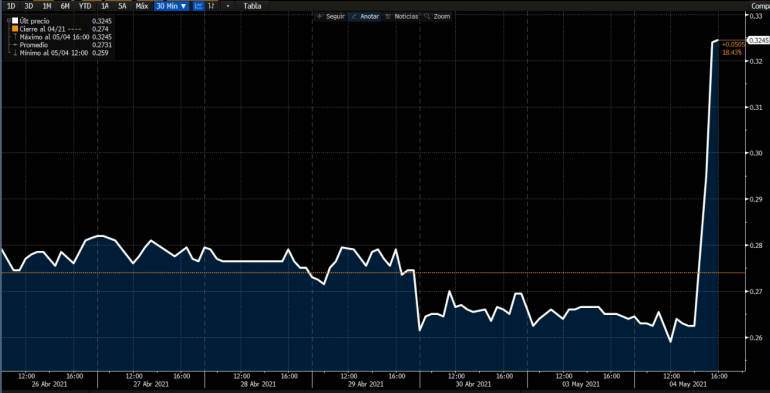Screen dimensions: 770x393
Task: Click the 0.3245 last price axis label
Action: 757,40
